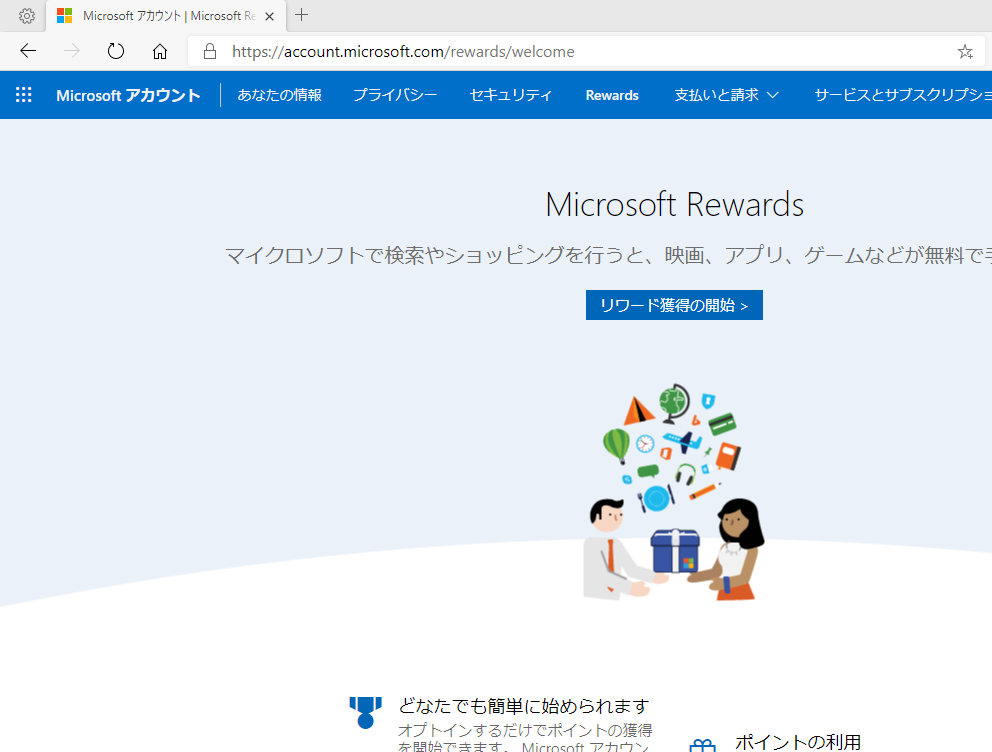Add page to favorites star icon
This screenshot has width=992, height=752.
tap(965, 51)
